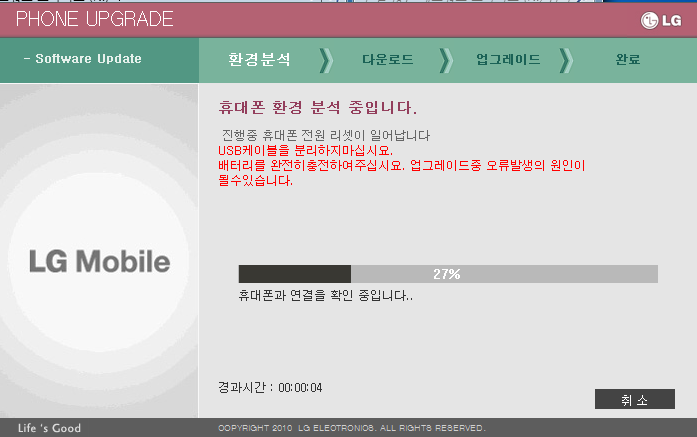Click the 진행중 휴대폰 전원 리셋이 일어납니다 text
Screen dimensions: 697x437
pyautogui.click(x=326, y=135)
